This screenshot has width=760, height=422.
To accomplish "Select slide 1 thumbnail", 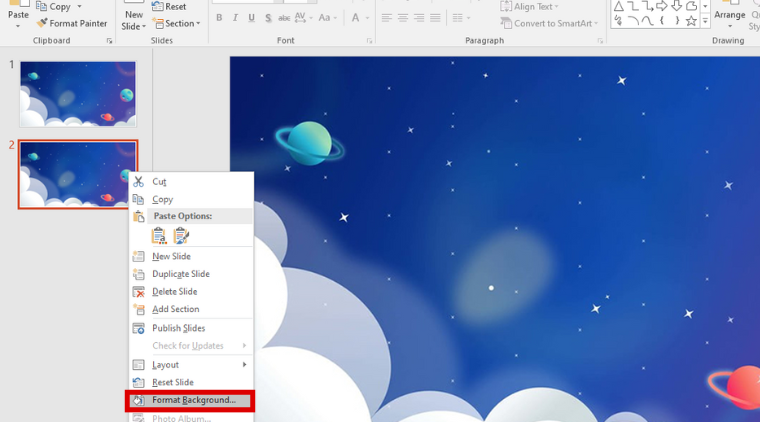I will click(x=78, y=94).
